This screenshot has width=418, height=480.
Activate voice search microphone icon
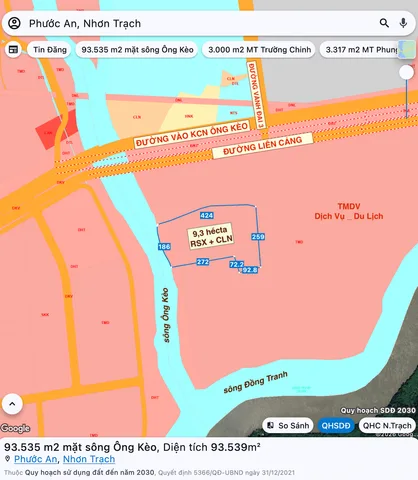(403, 23)
